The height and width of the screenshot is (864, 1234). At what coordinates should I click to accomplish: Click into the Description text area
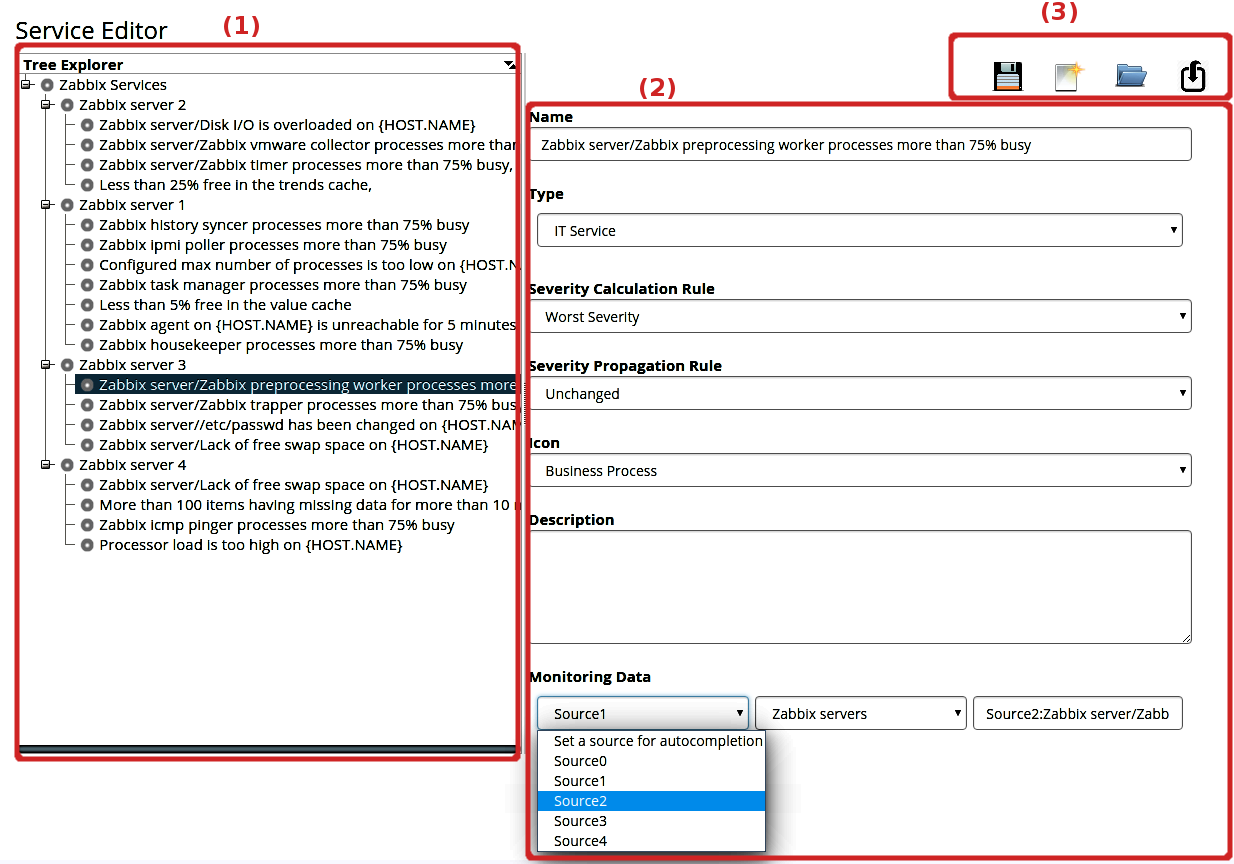click(x=859, y=586)
